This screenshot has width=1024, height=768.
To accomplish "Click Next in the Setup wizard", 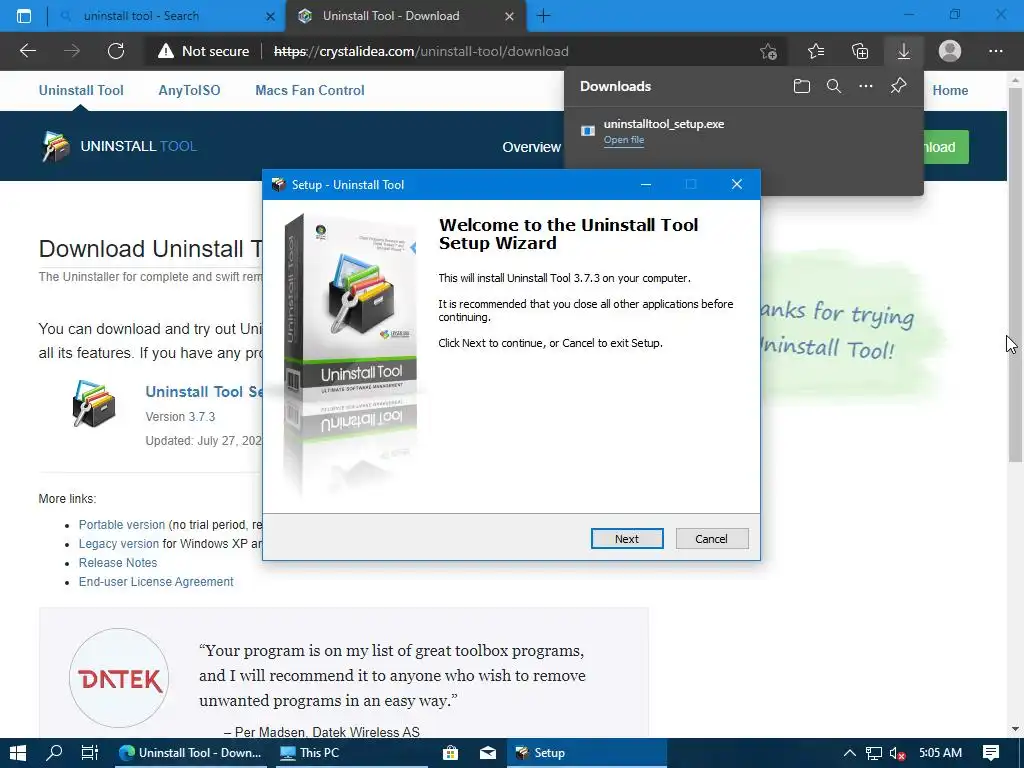I will click(x=627, y=539).
